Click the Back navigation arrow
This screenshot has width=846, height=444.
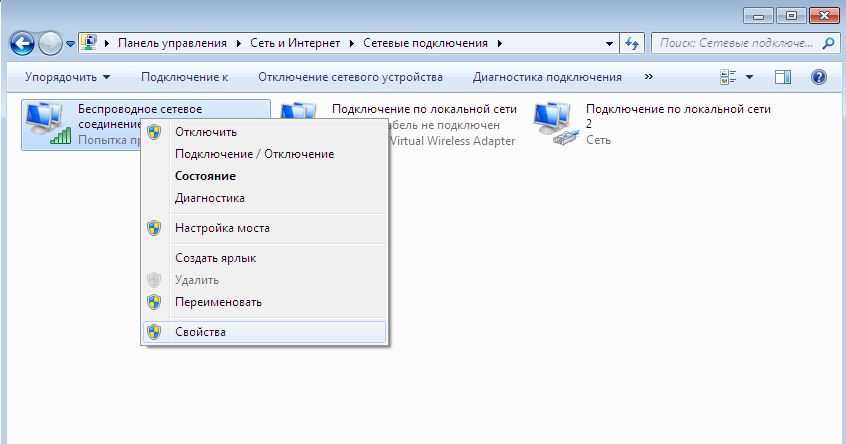tap(22, 43)
